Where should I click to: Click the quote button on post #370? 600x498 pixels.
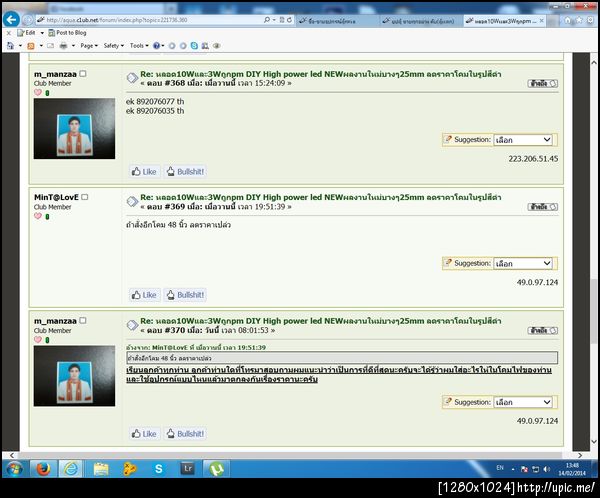[543, 330]
